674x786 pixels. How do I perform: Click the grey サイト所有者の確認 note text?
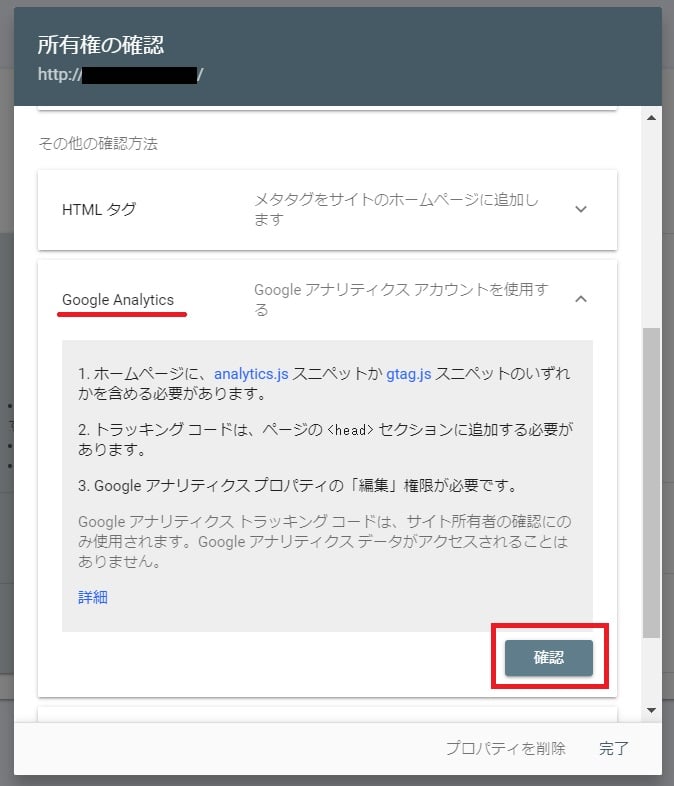[x=325, y=541]
